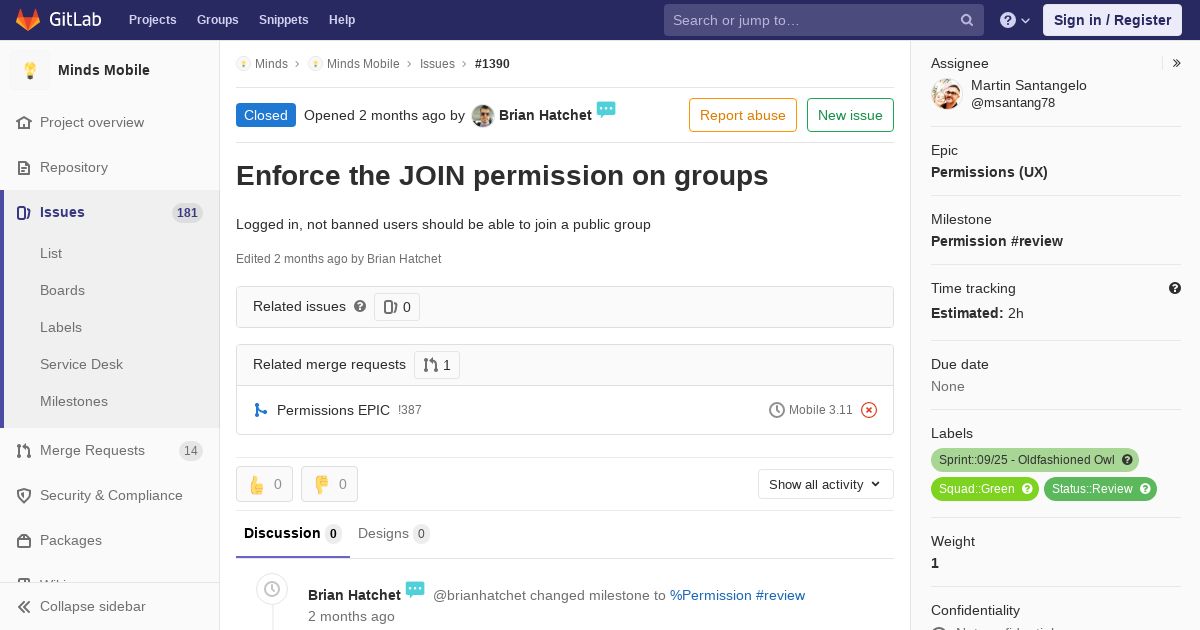This screenshot has width=1200, height=630.
Task: Click the merge request branch icon
Action: tap(260, 410)
